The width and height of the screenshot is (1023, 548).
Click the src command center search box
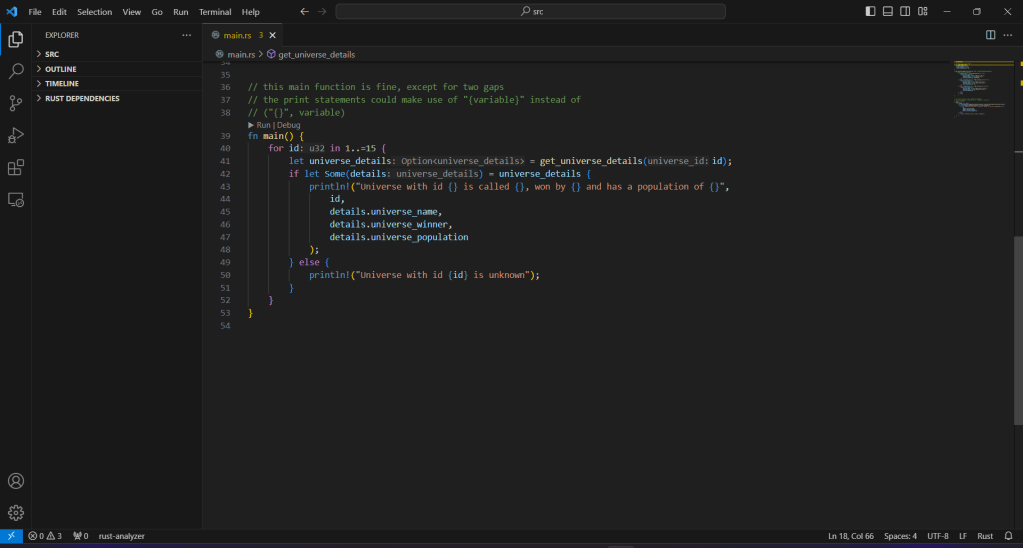pos(530,12)
